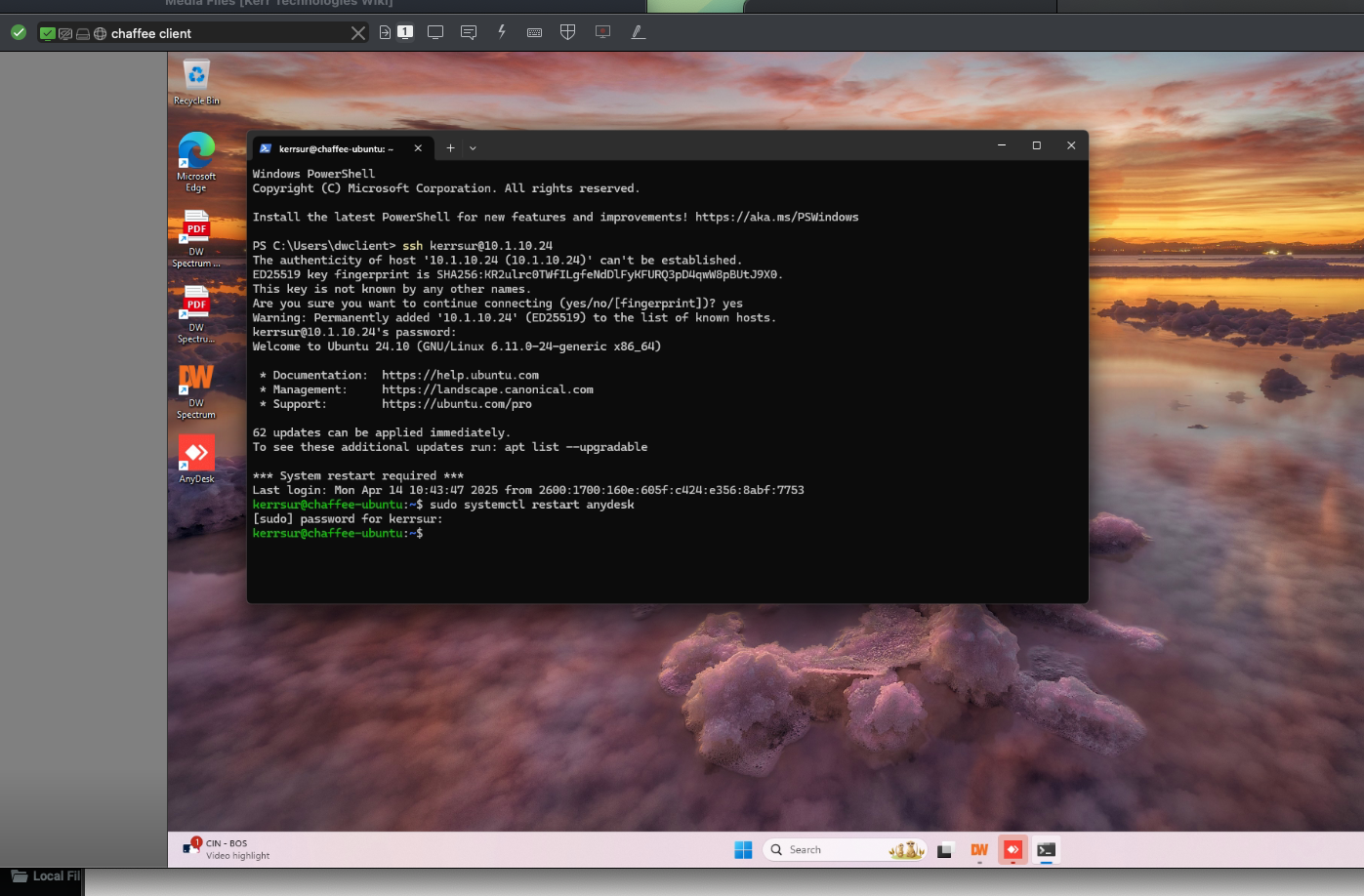Close the kerrsur@chaffee-ubuntu terminal tab
This screenshot has width=1364, height=896.
[x=418, y=148]
